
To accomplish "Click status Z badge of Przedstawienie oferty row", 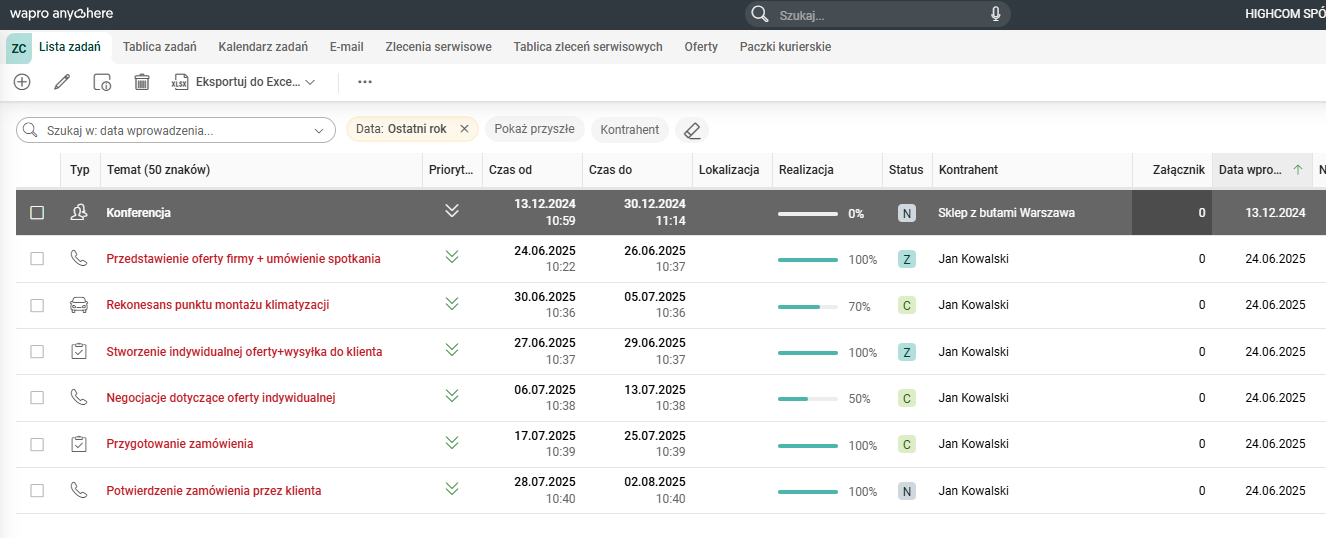I will click(907, 259).
